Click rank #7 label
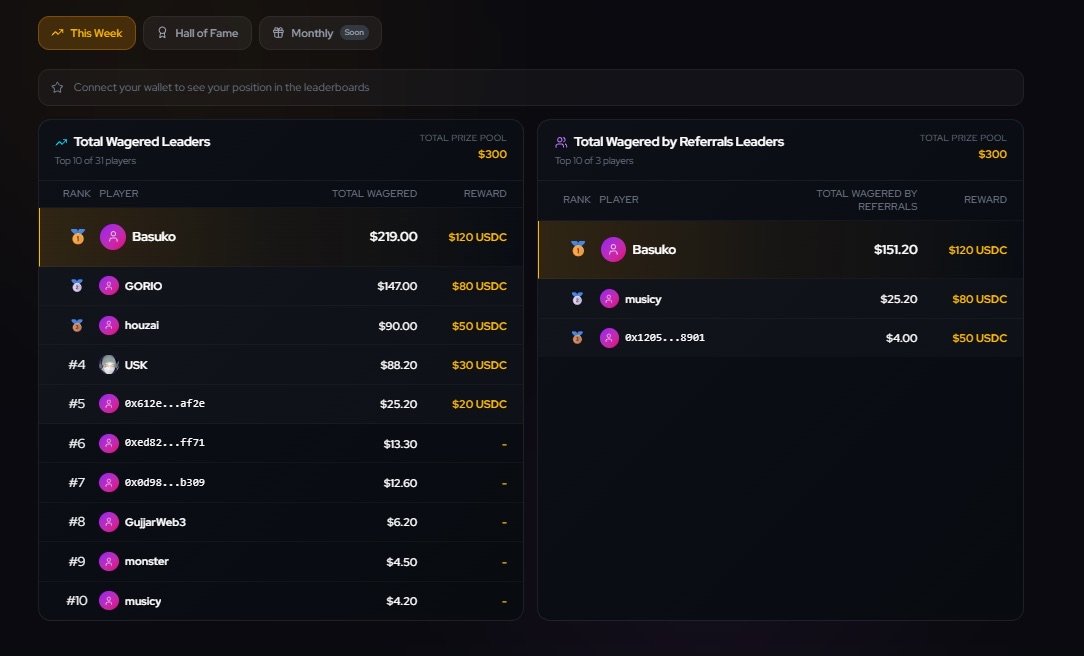Screen dimensions: 1084x656 [x=77, y=482]
